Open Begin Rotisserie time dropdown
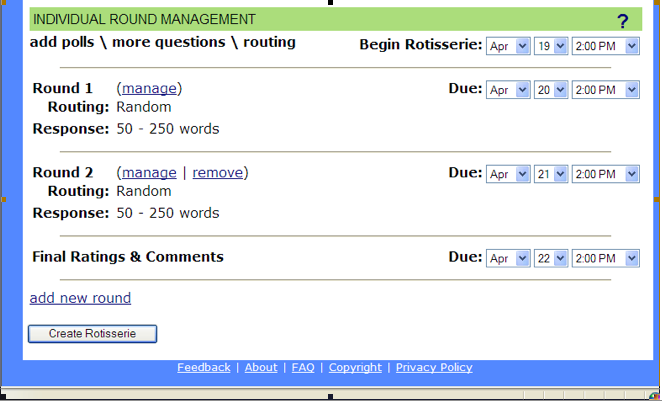The width and height of the screenshot is (662, 401). [x=605, y=46]
